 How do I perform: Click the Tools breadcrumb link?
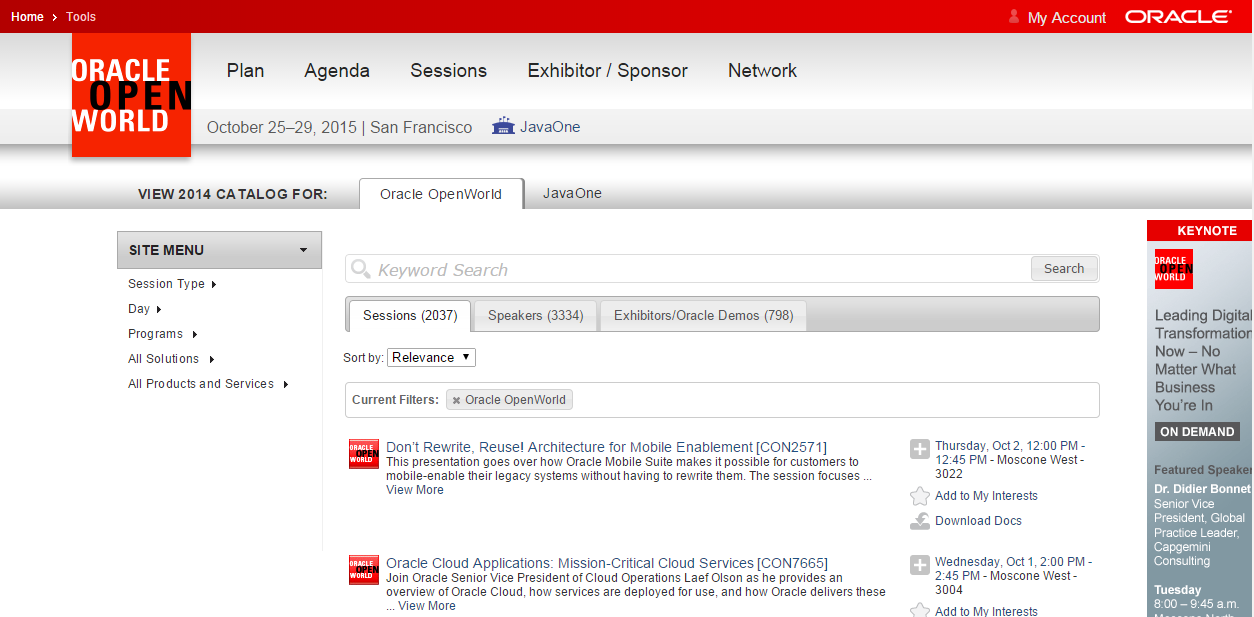coord(81,17)
